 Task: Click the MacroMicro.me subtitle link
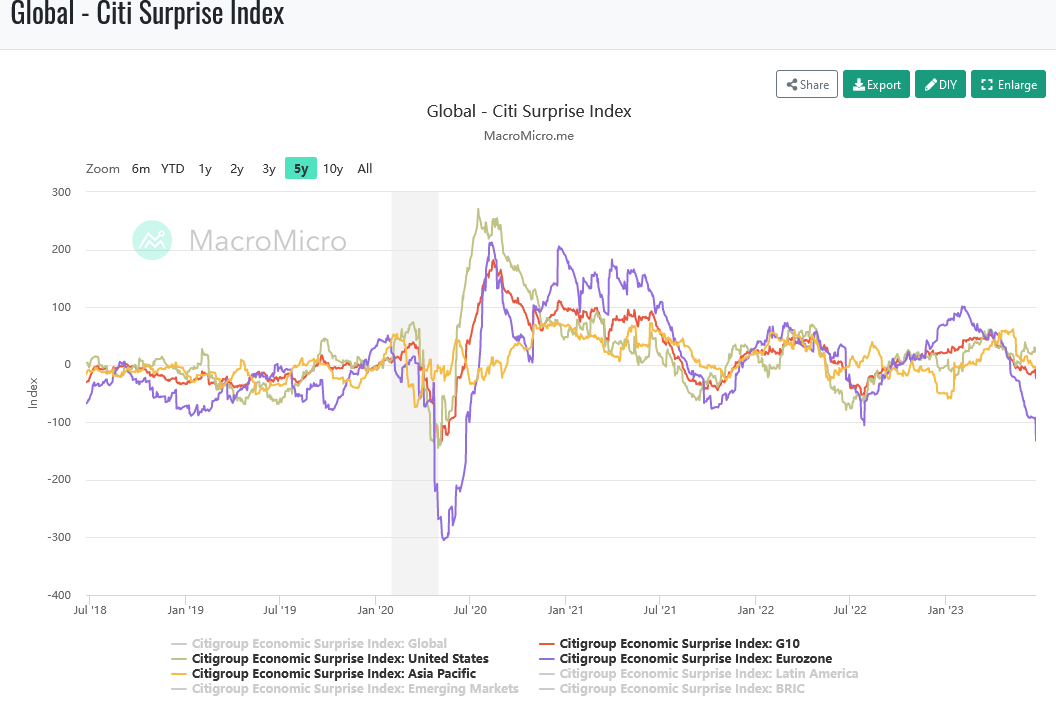[x=529, y=136]
